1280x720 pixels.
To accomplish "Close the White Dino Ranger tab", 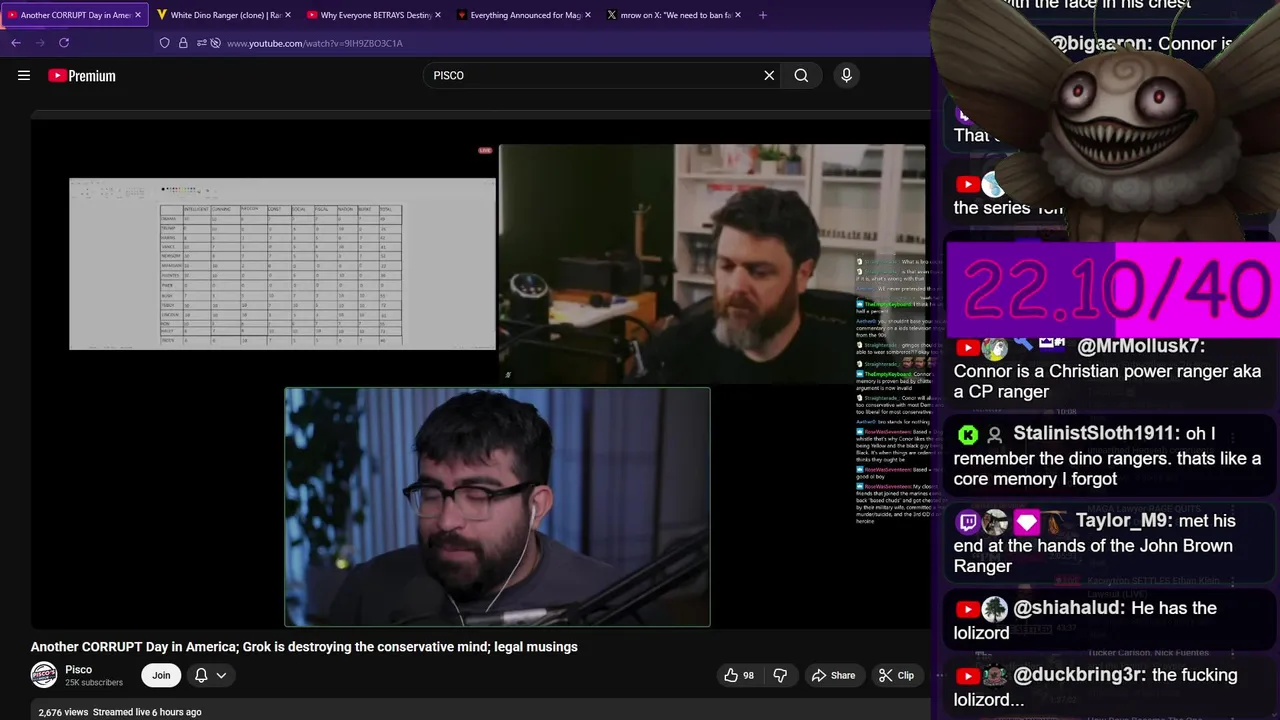I will coord(288,15).
